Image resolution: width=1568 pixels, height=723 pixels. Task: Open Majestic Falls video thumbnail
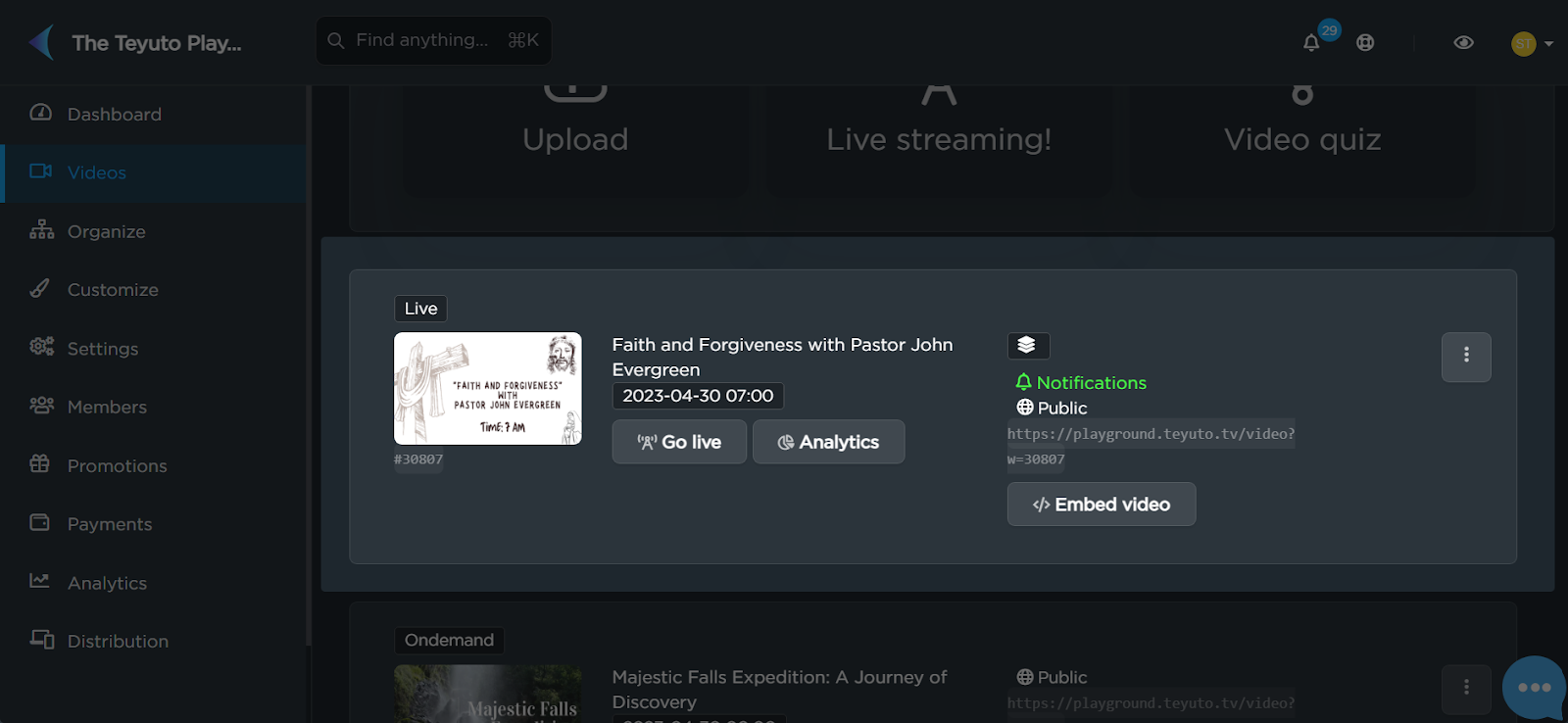488,694
